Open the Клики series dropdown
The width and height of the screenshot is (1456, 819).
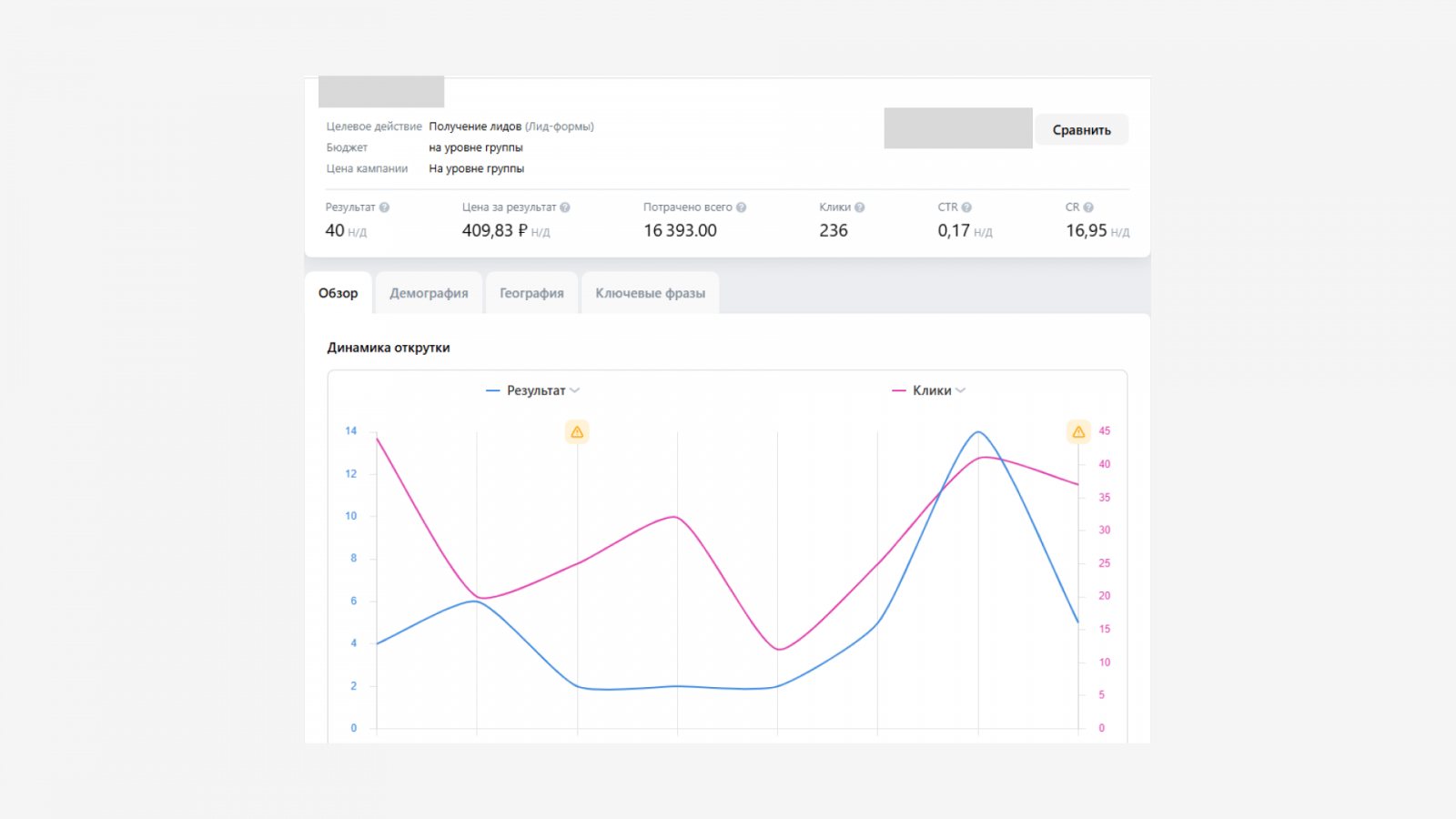coord(960,390)
